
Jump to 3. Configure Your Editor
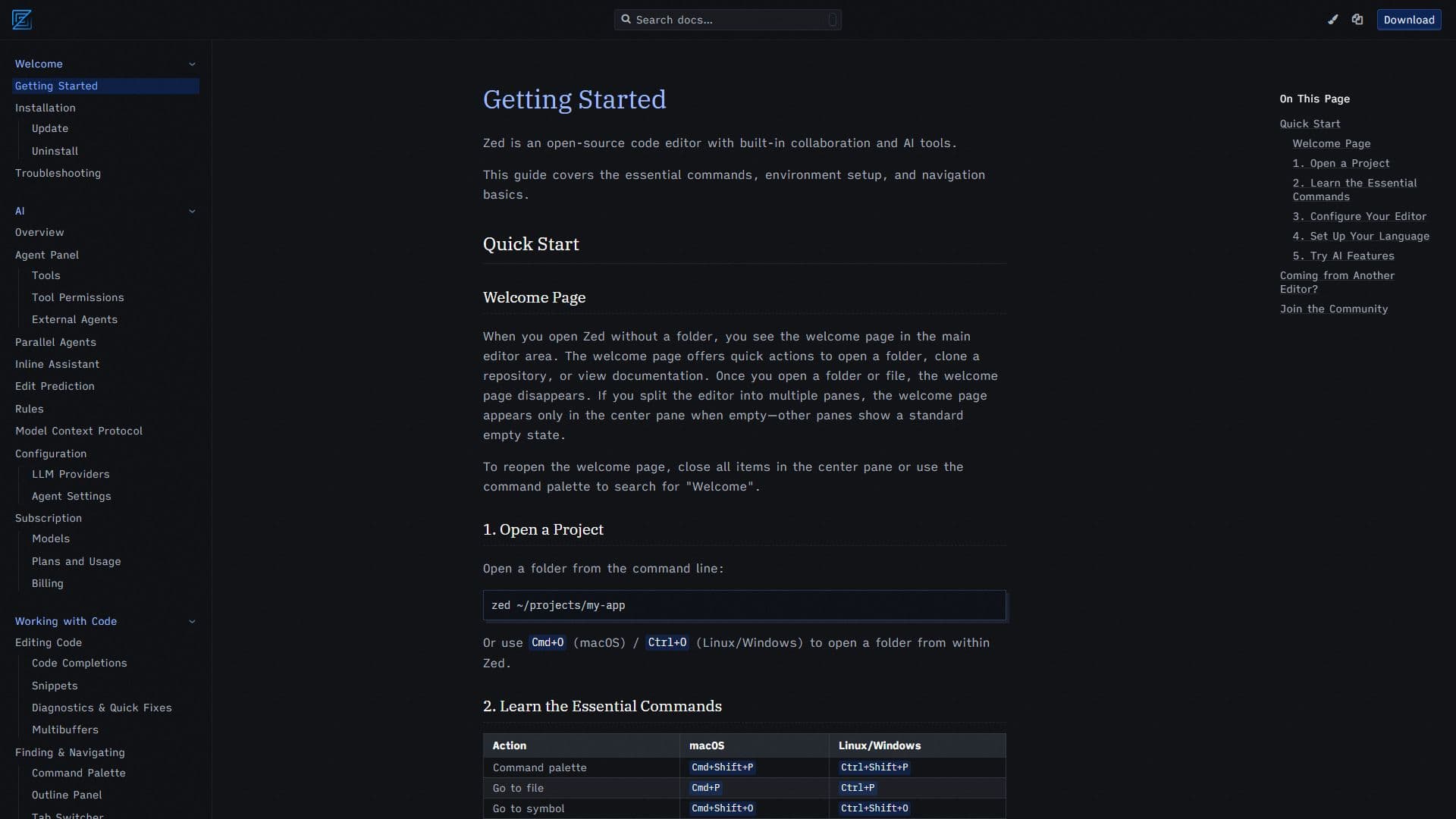tap(1359, 216)
